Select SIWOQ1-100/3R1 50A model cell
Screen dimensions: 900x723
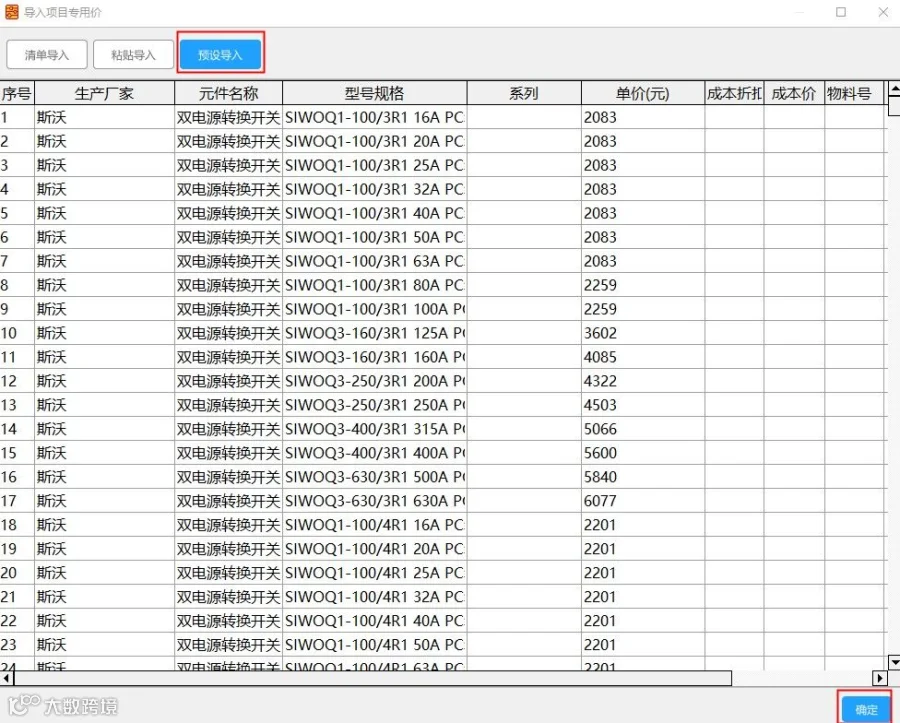pyautogui.click(x=374, y=237)
